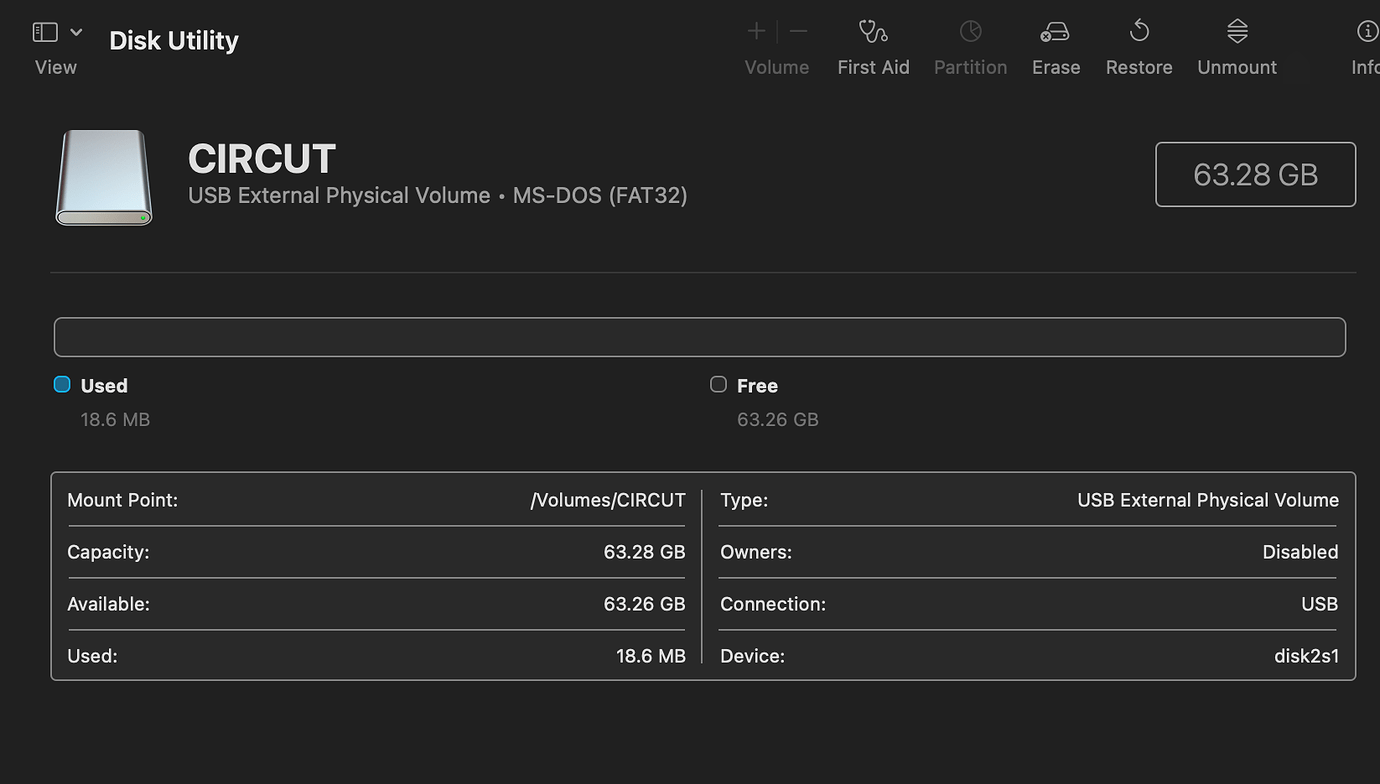
Task: Click the remove volume minus icon
Action: pyautogui.click(x=798, y=32)
